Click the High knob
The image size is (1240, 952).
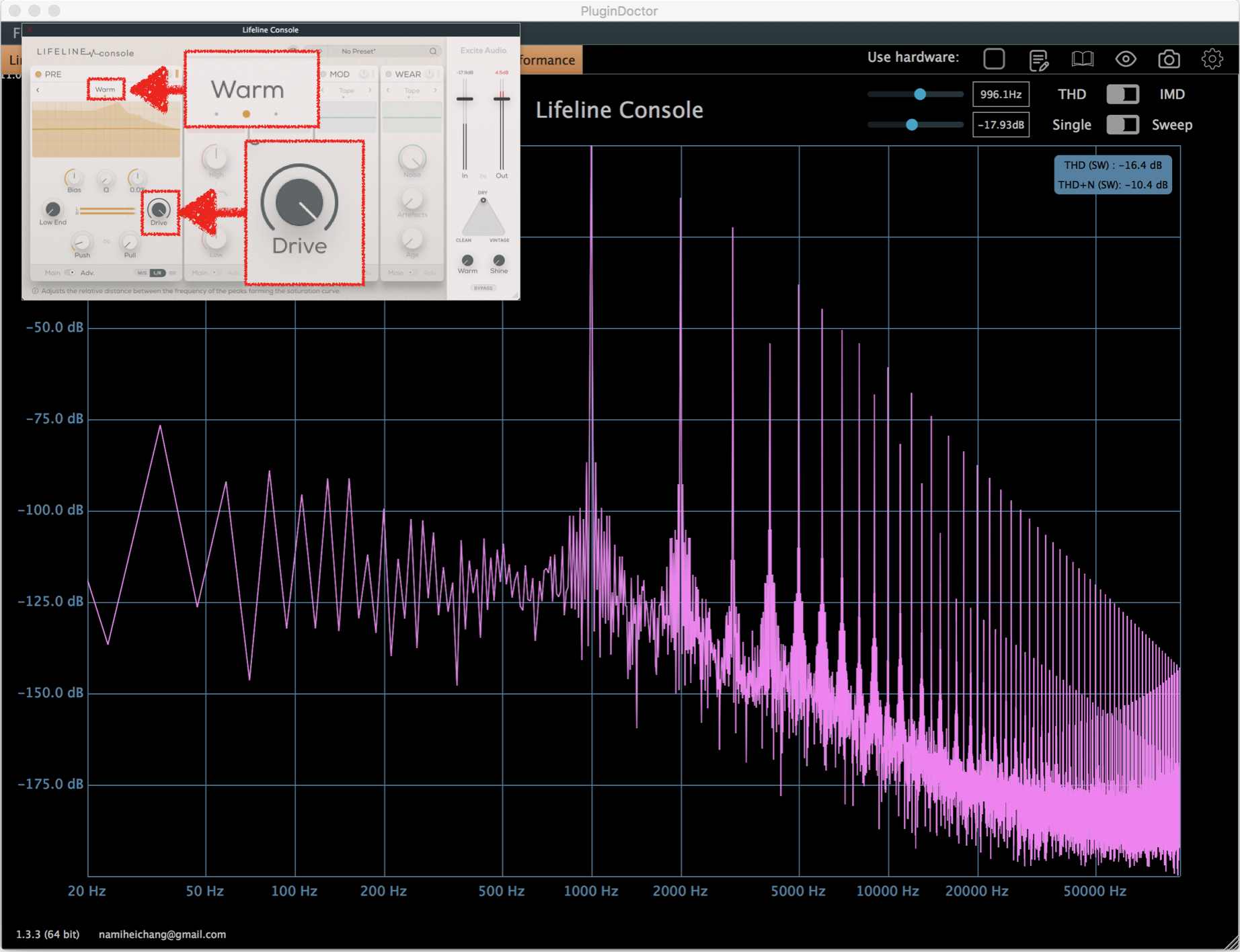[215, 157]
